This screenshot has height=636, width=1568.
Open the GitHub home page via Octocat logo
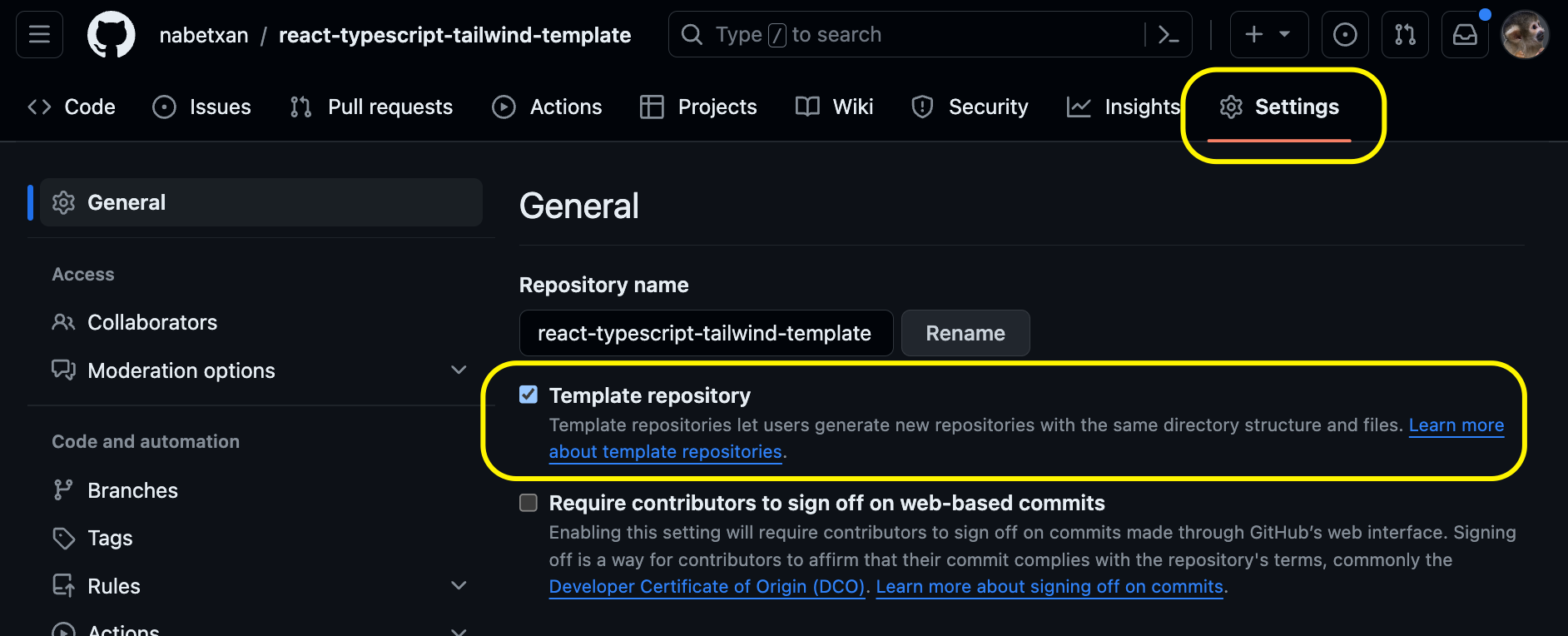click(x=111, y=34)
